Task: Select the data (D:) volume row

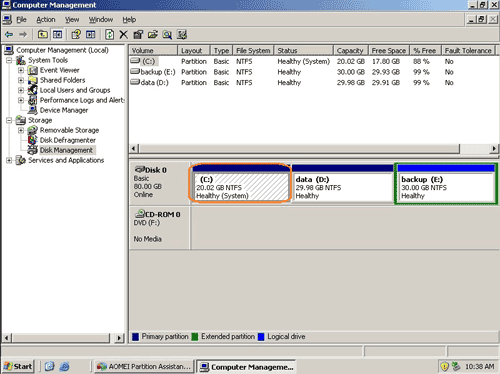Action: tap(313, 83)
